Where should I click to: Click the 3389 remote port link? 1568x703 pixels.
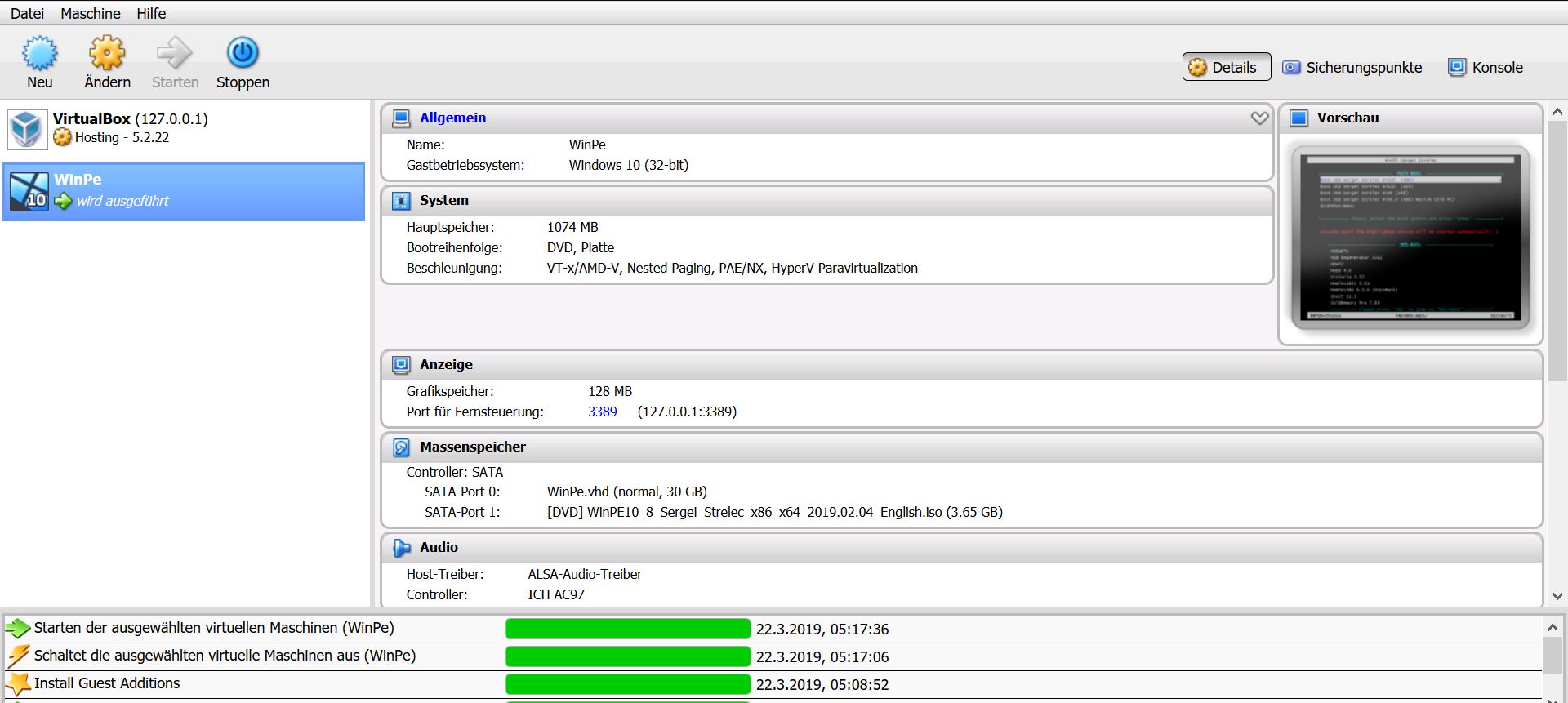click(x=603, y=412)
